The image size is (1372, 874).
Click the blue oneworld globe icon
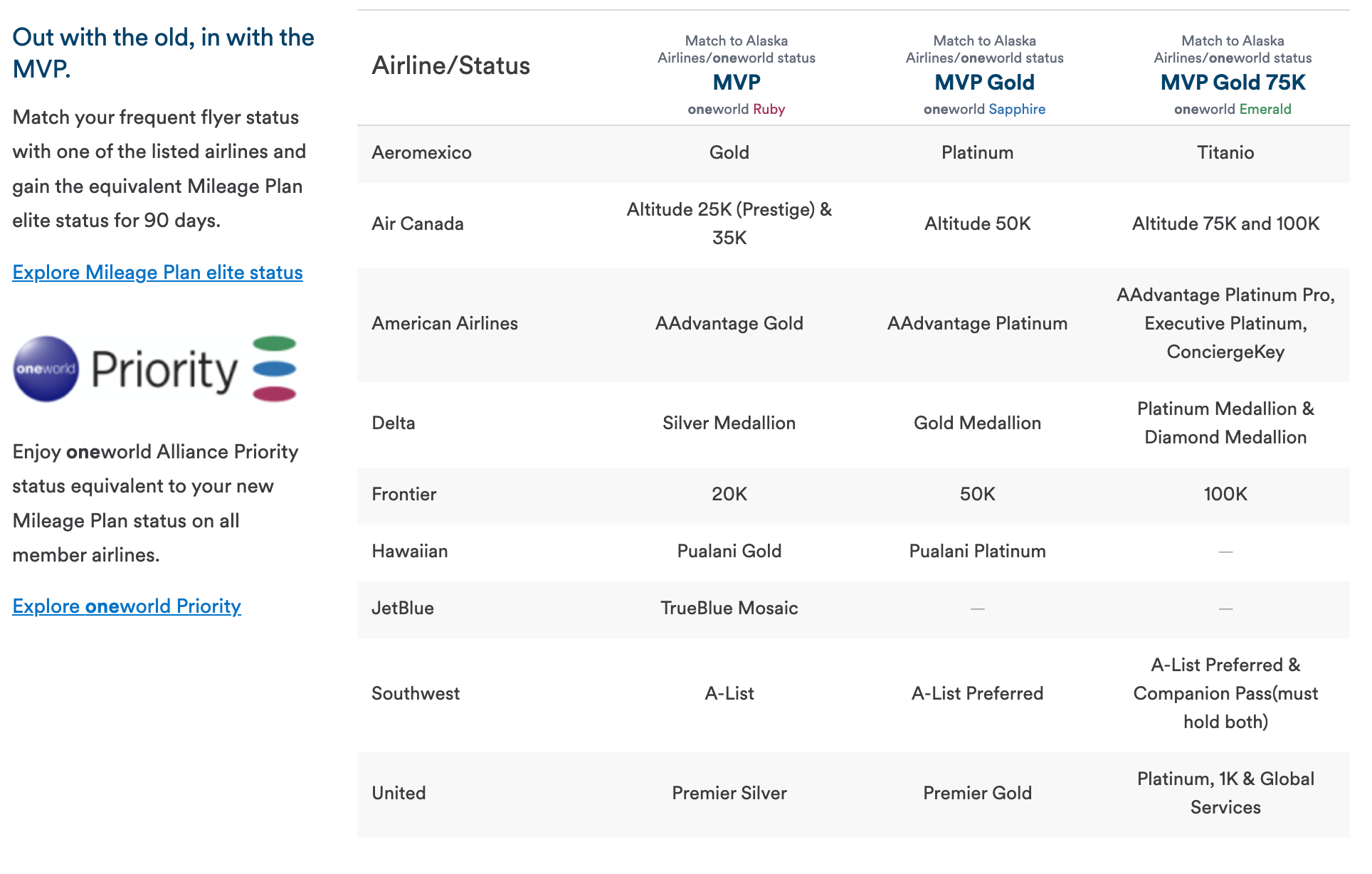(46, 369)
